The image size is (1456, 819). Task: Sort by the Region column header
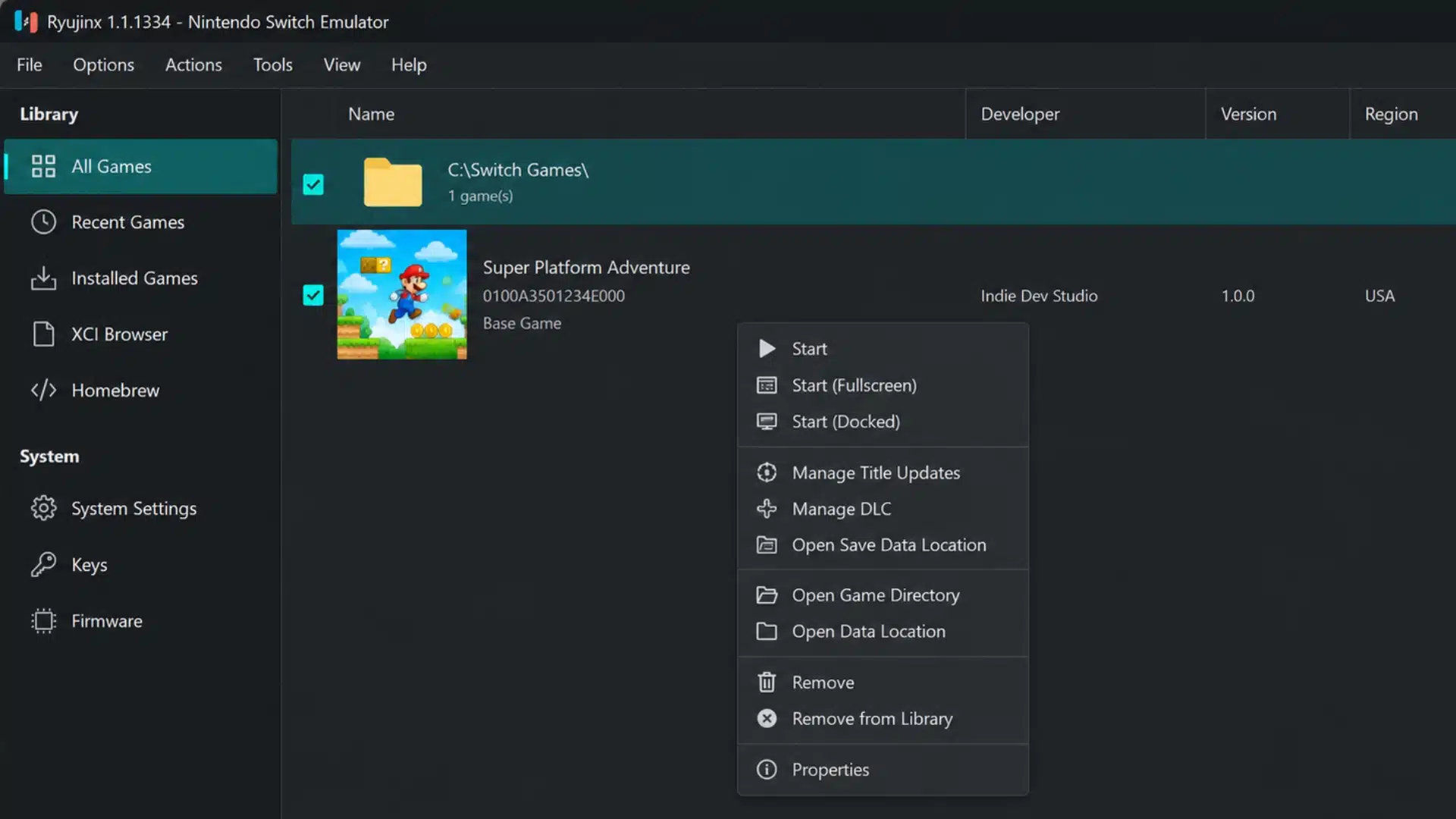(x=1391, y=114)
